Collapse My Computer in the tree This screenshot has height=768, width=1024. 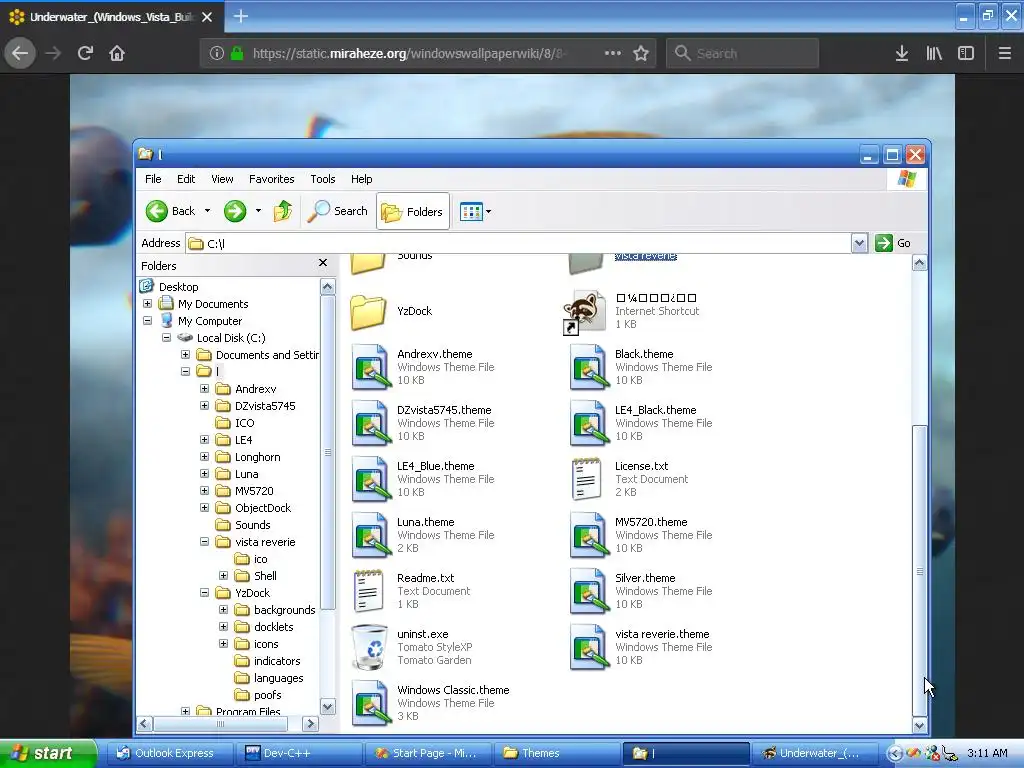[148, 321]
